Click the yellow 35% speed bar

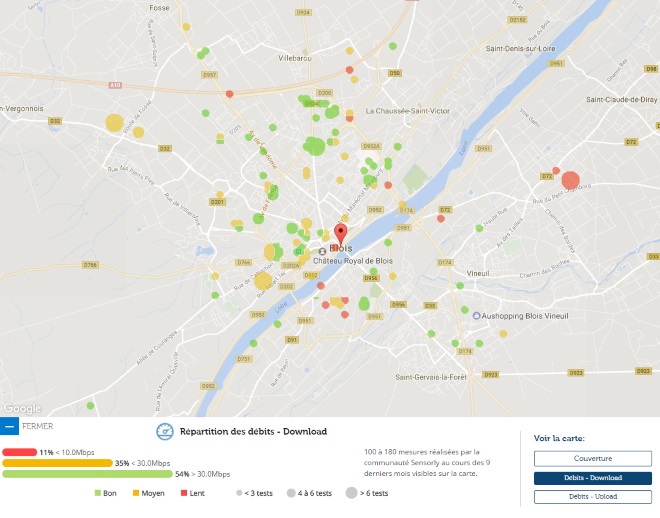point(57,463)
